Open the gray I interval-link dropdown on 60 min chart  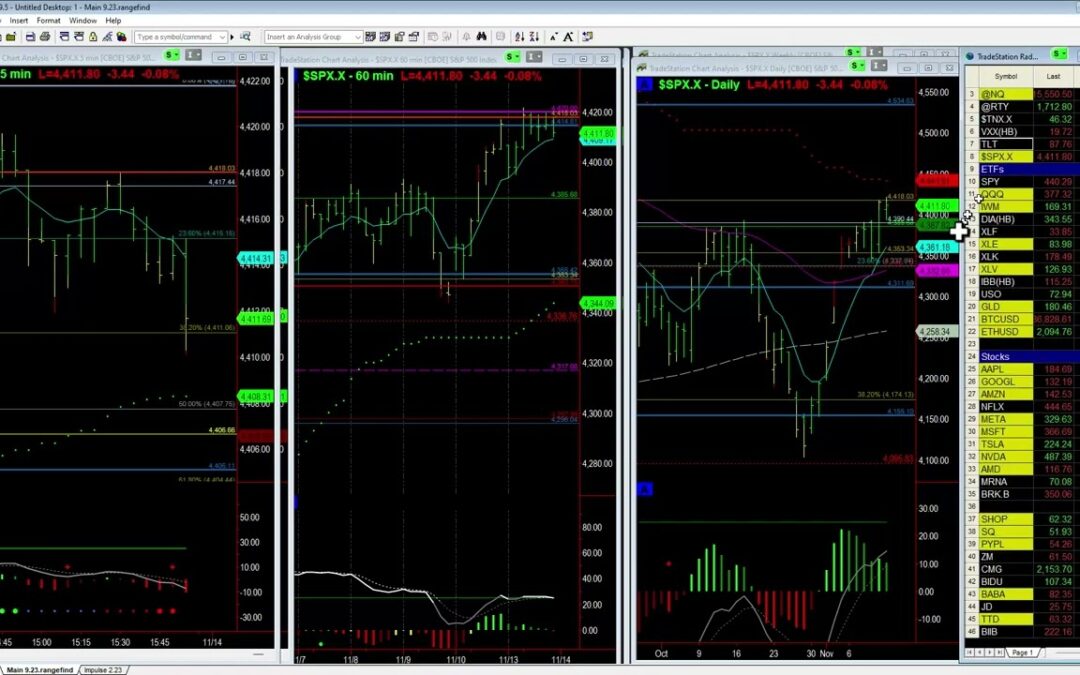click(x=534, y=56)
